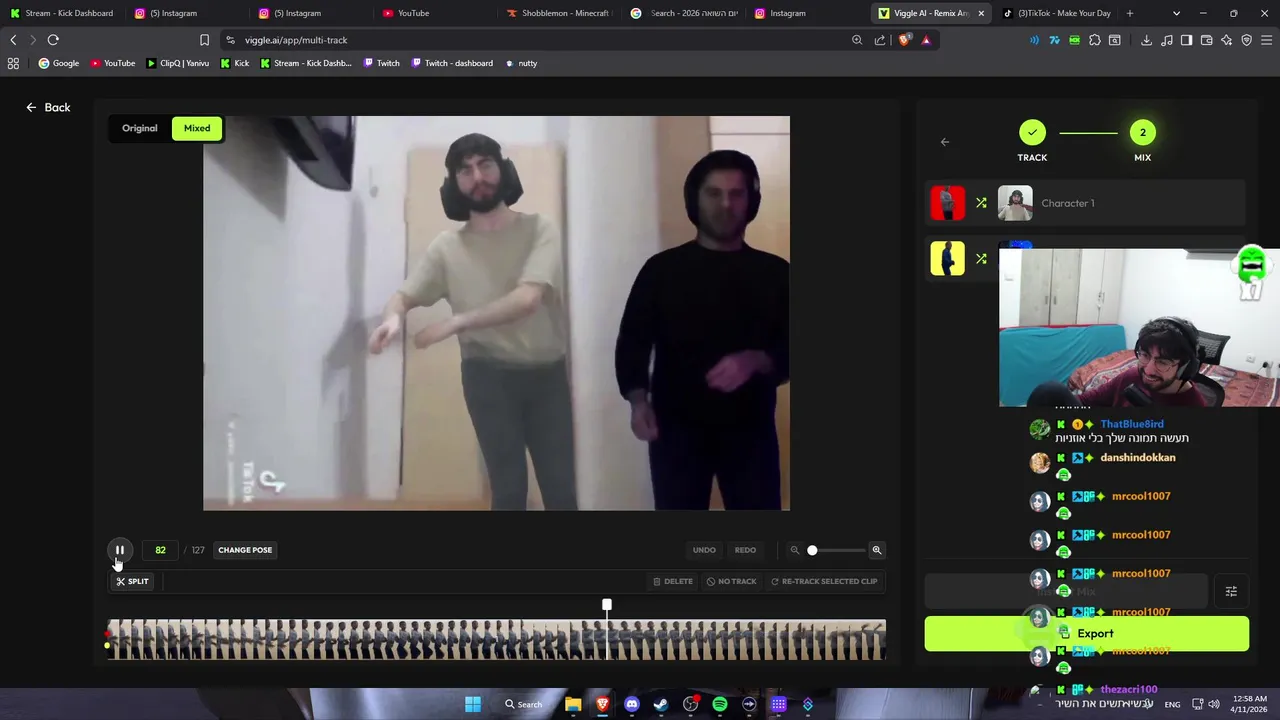Open the nutty bookmark
Viewport: 1280px width, 720px height.
click(521, 63)
